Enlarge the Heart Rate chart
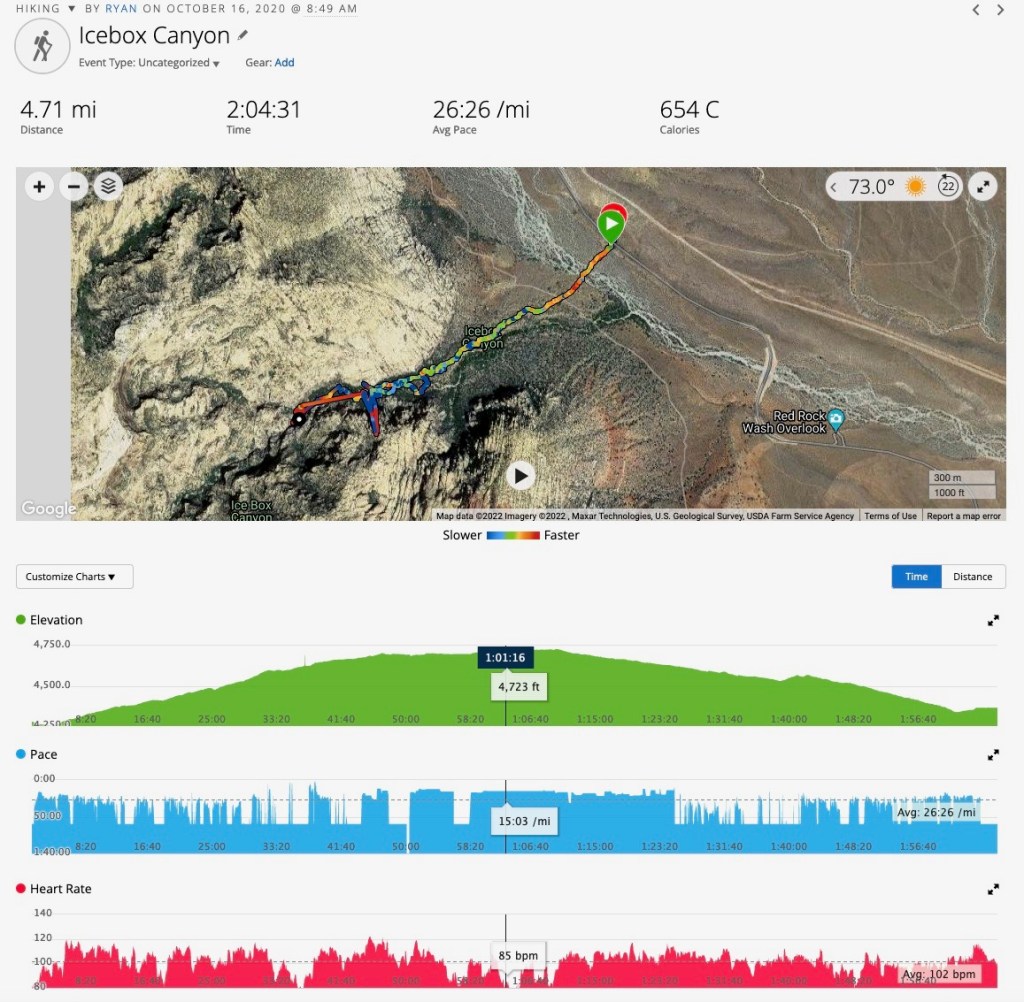This screenshot has height=1002, width=1024. point(993,890)
